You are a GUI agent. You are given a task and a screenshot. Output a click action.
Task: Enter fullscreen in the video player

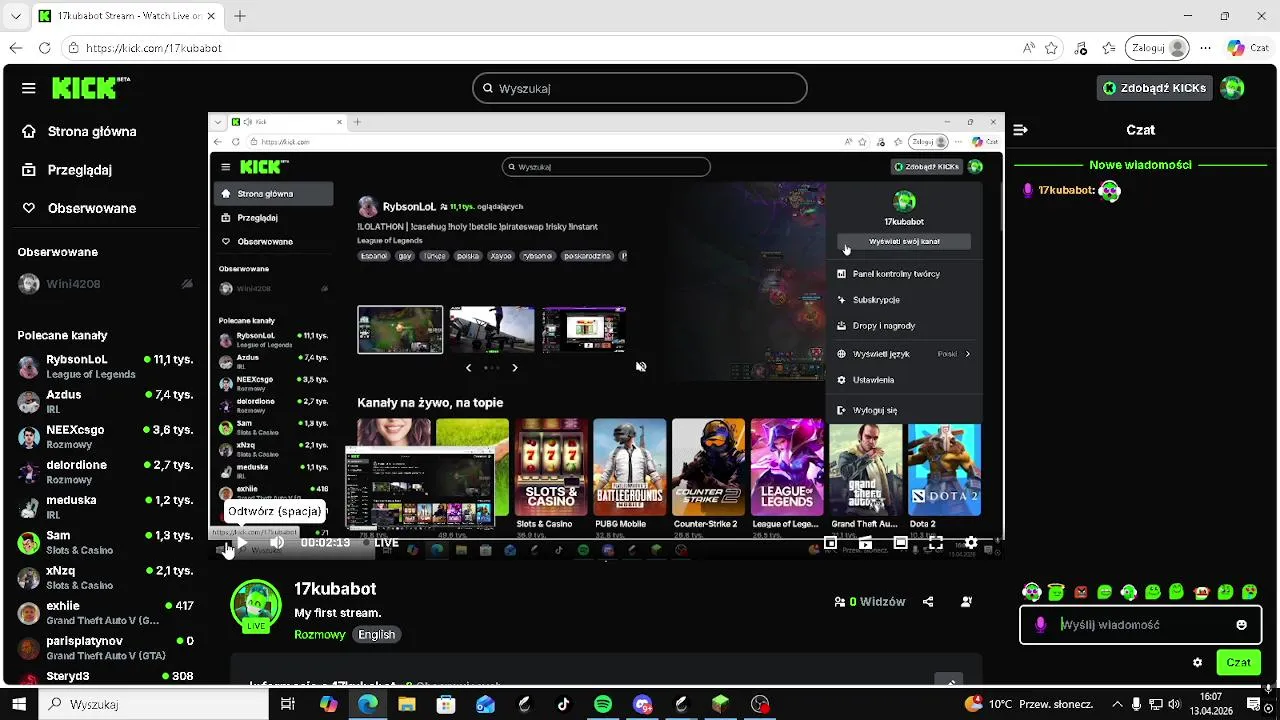tap(935, 543)
